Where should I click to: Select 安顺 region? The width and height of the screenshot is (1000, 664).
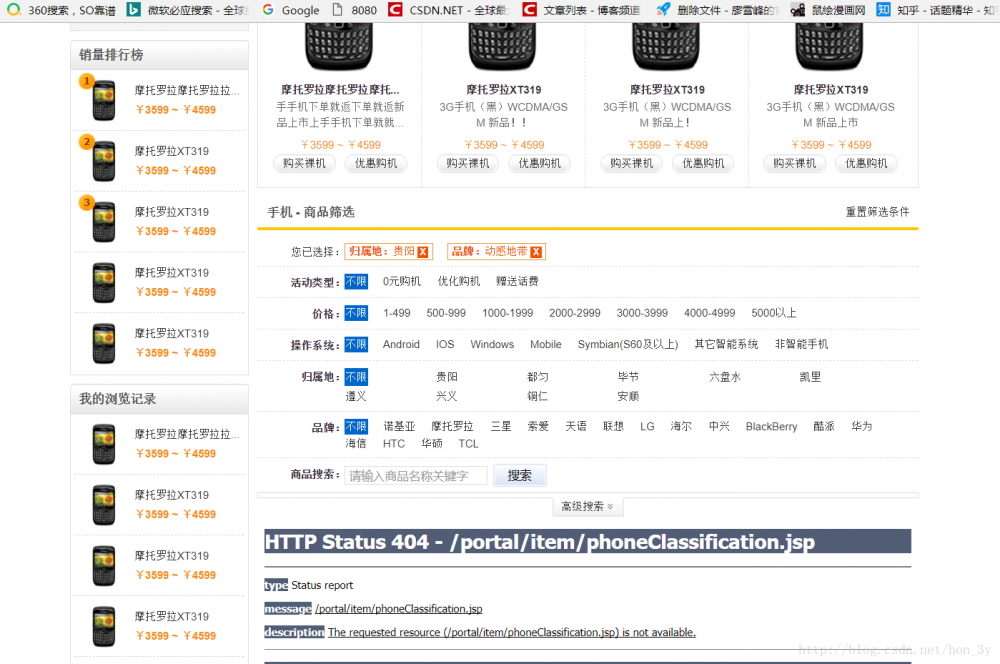[628, 396]
